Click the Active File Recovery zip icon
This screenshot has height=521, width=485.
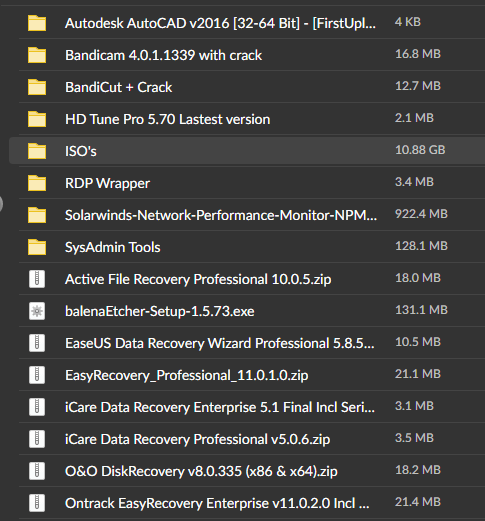click(x=37, y=279)
